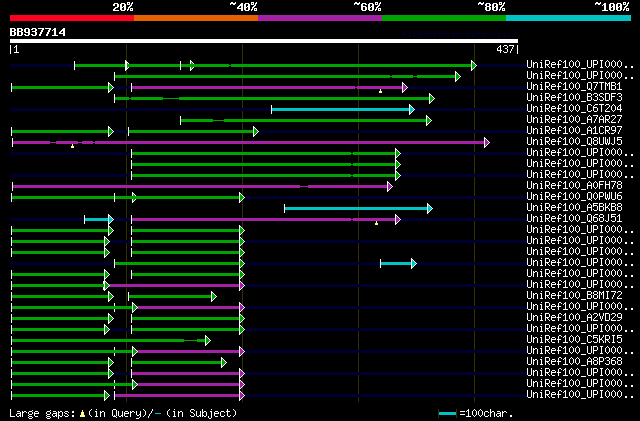Click the purple segment in Q7TMB1 row
The height and width of the screenshot is (421, 640).
pyautogui.click(x=267, y=87)
